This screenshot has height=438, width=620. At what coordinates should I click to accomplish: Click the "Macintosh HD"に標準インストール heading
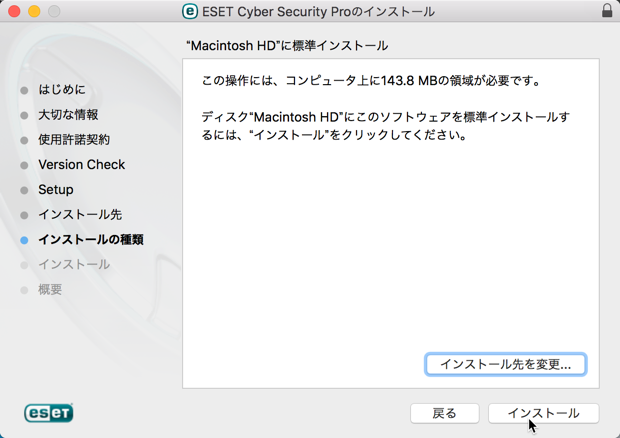tap(287, 45)
